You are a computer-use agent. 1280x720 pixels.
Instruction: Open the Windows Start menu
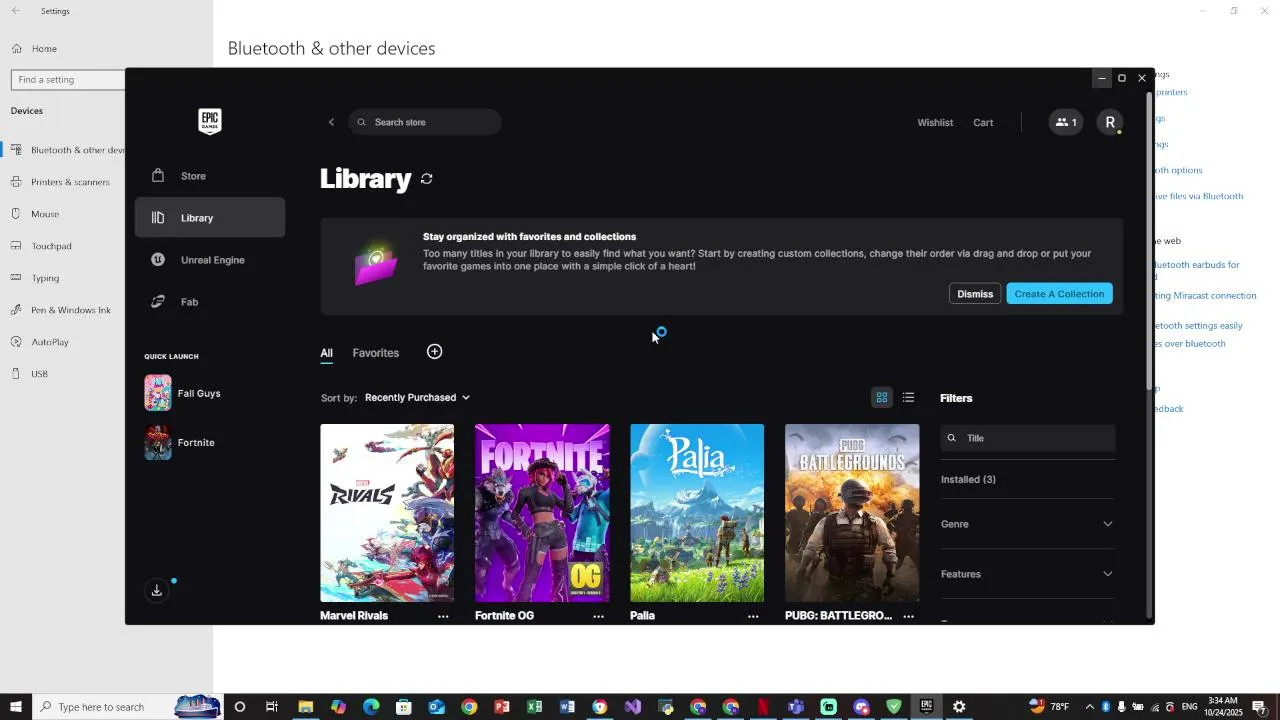[16, 707]
